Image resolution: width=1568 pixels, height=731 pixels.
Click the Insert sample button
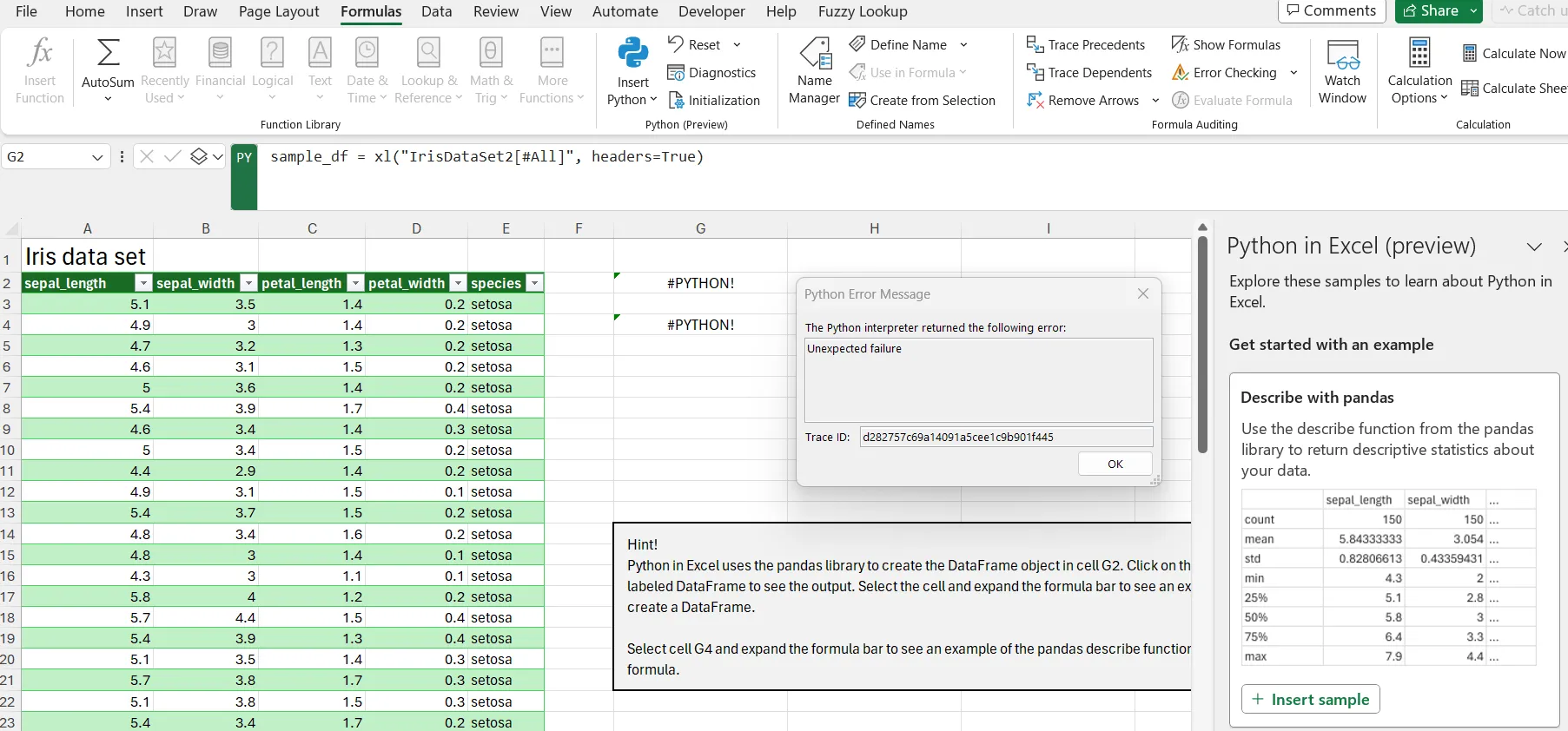[x=1311, y=700]
